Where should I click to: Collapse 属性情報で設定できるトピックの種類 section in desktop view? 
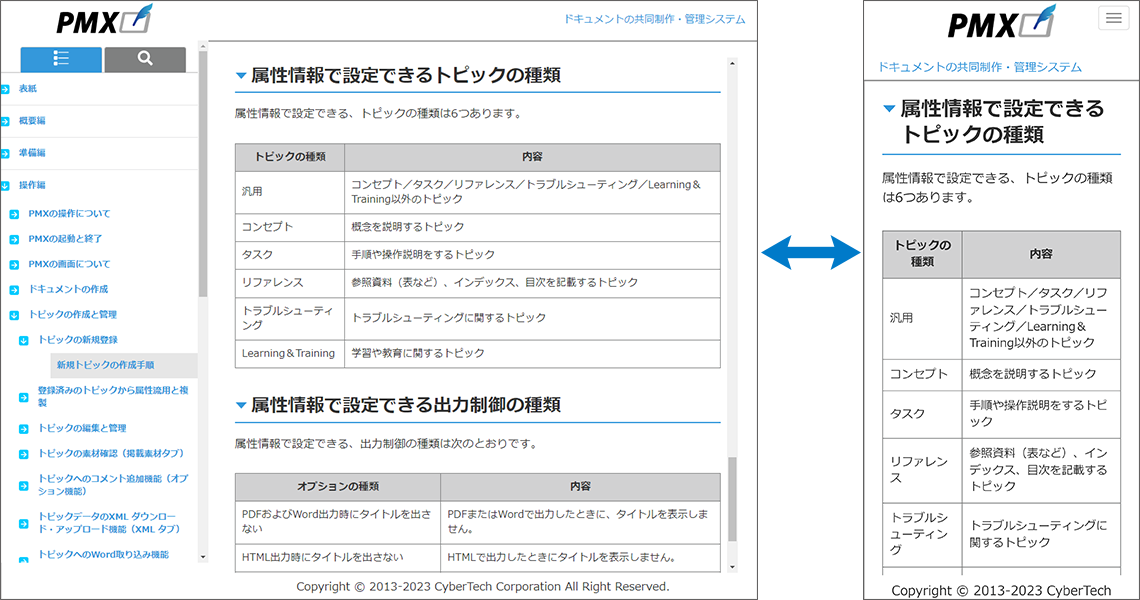(241, 76)
